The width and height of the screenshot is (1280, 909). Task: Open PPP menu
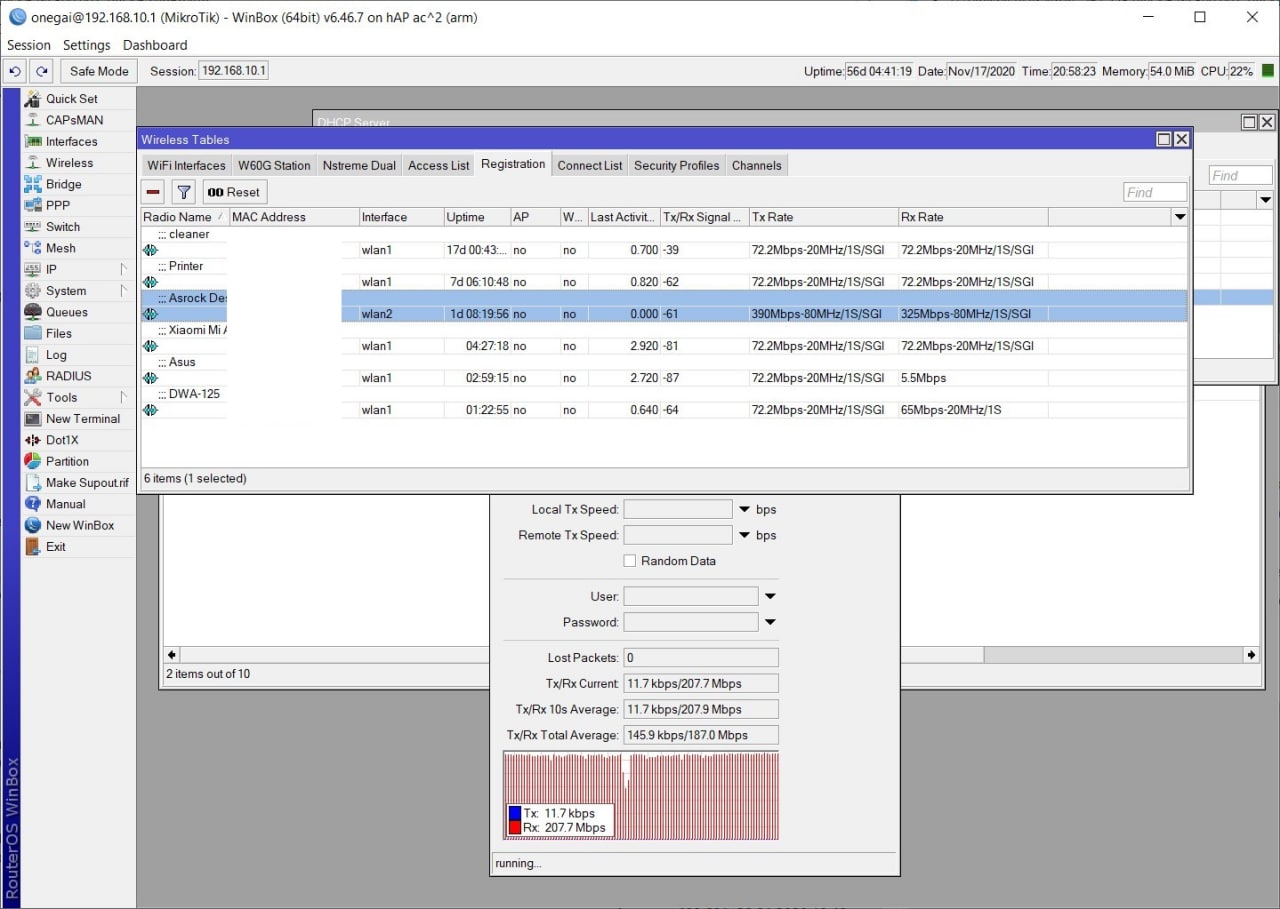pyautogui.click(x=79, y=205)
